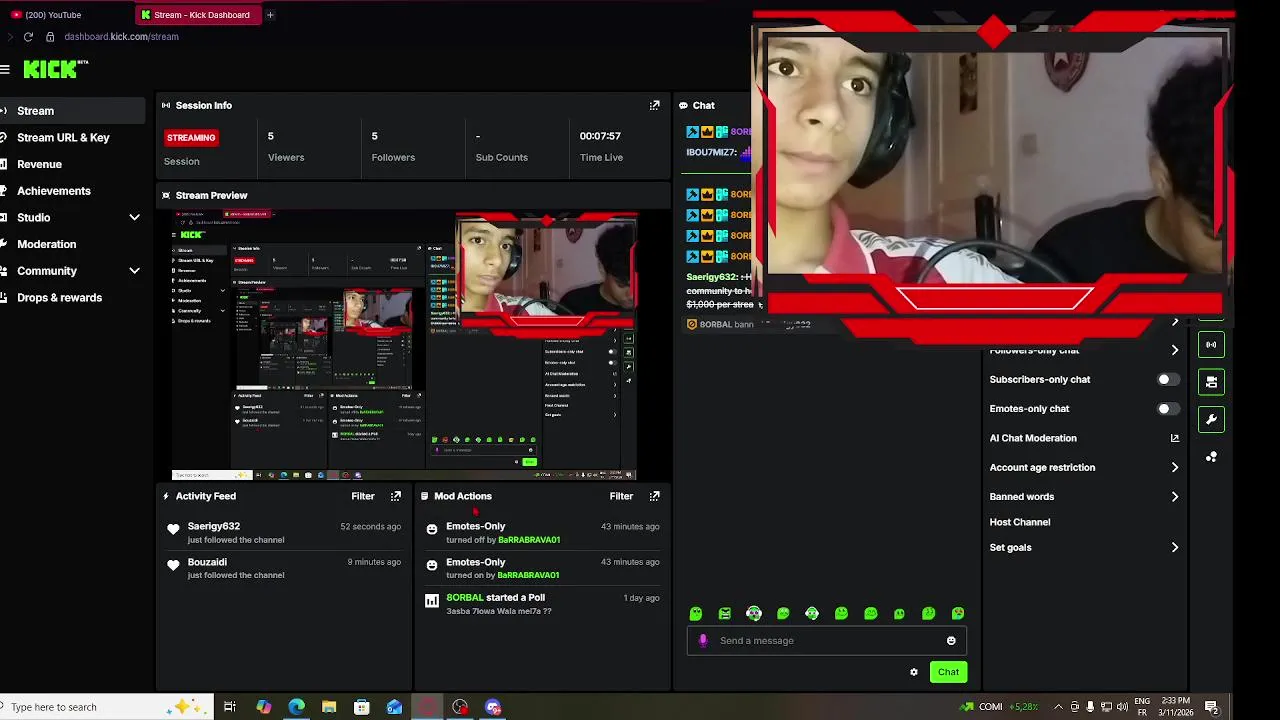Click the Stream Preview video thumbnail
This screenshot has height=720, width=1280.
pos(404,345)
